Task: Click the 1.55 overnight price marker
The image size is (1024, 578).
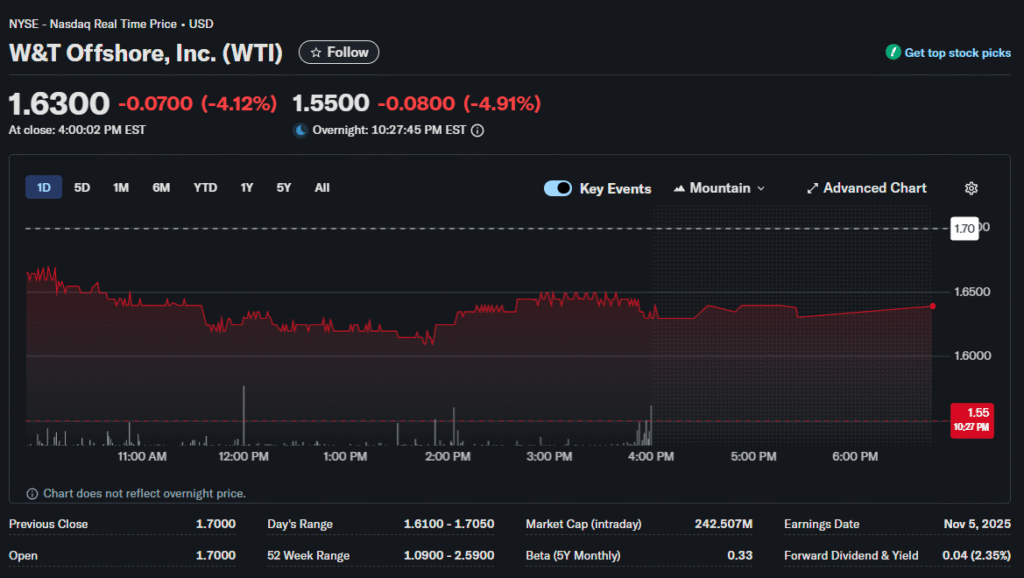Action: 971,419
